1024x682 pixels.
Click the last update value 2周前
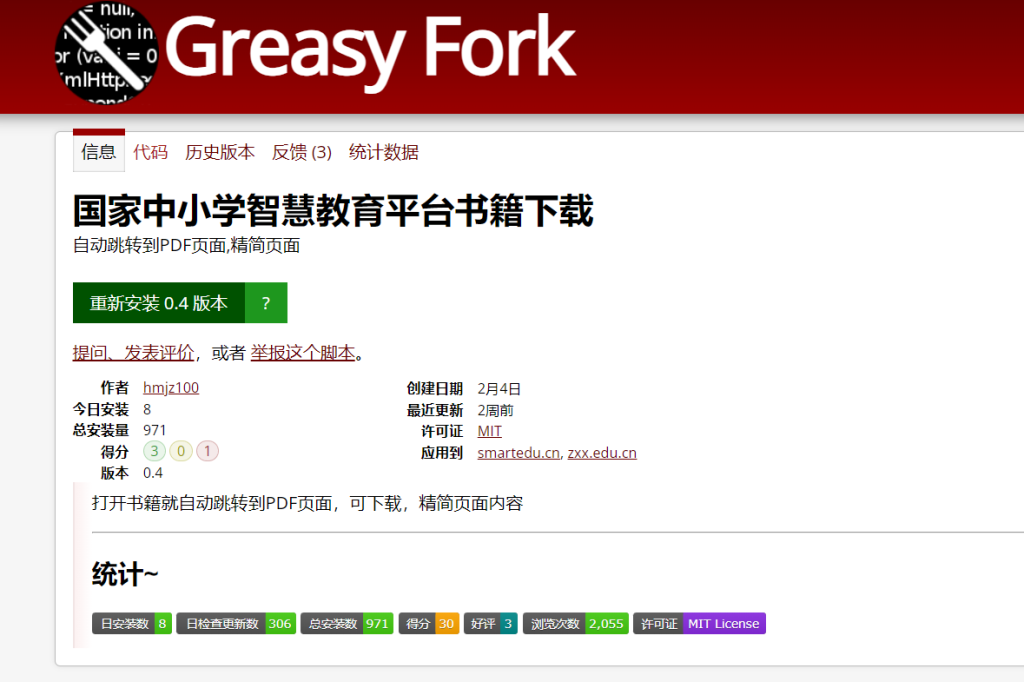click(x=496, y=410)
